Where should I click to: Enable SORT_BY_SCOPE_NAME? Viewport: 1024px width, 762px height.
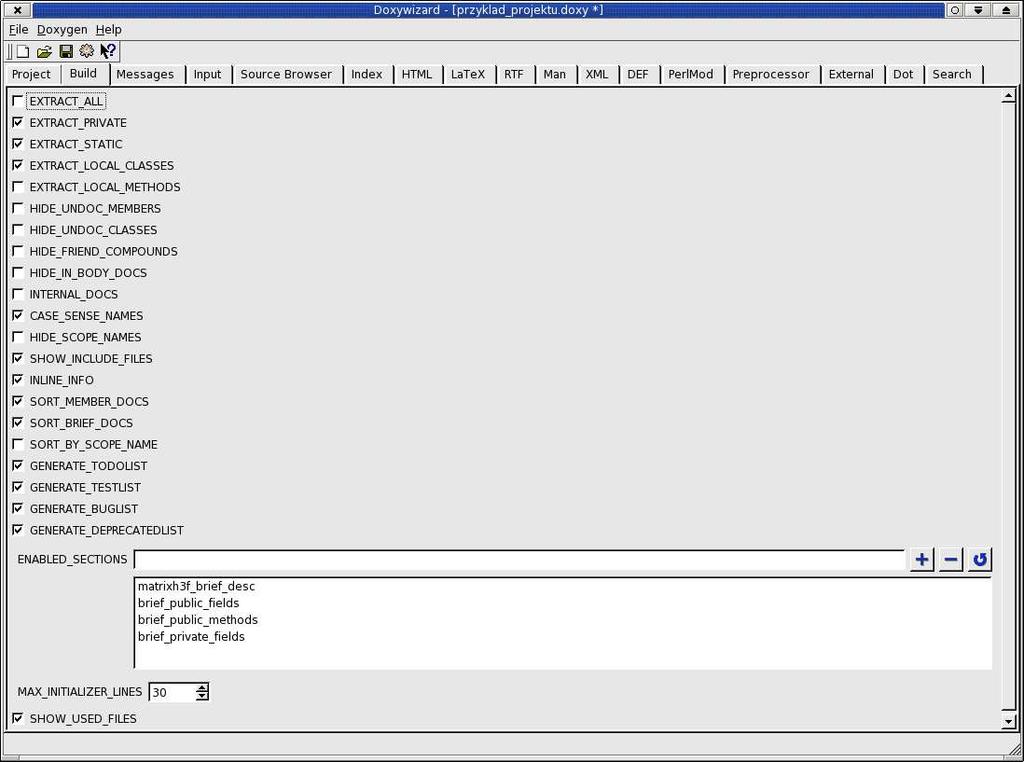click(x=18, y=444)
